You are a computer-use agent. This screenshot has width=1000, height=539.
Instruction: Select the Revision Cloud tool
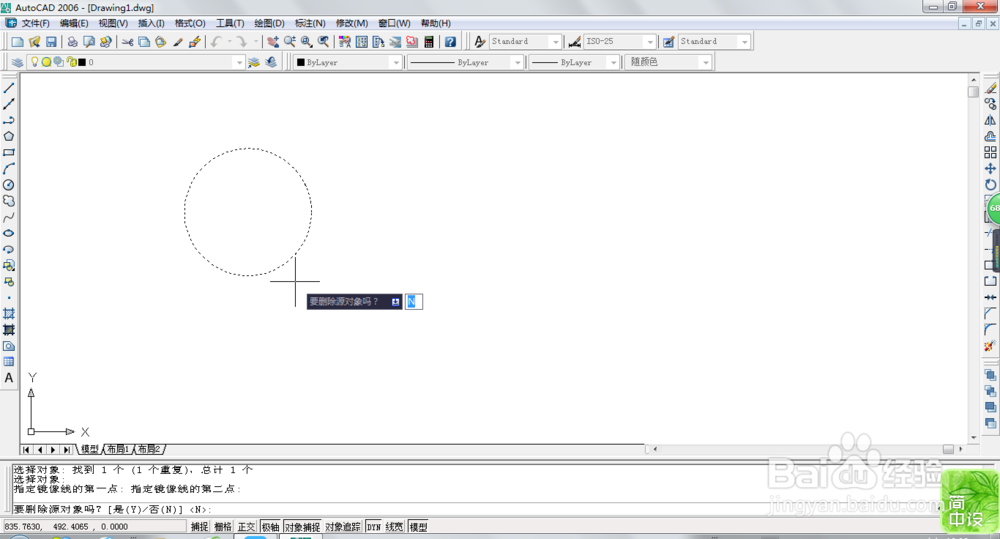(x=9, y=201)
